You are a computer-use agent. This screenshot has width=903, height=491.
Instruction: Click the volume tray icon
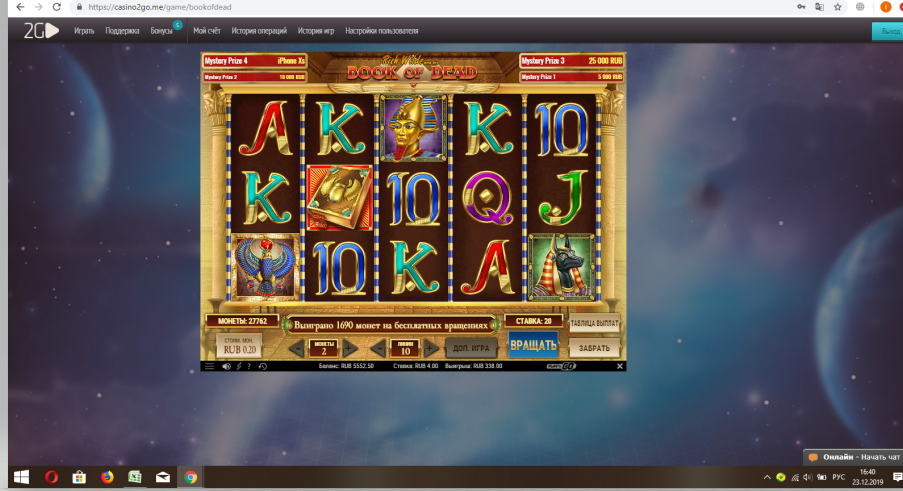[x=807, y=477]
